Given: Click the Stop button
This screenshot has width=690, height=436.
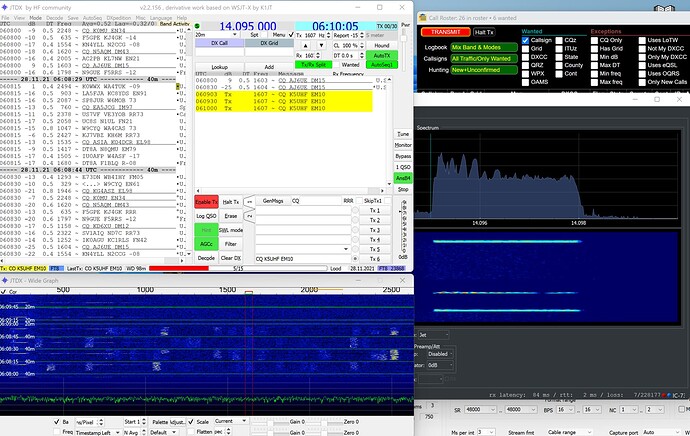Looking at the screenshot, I should pos(403,189).
